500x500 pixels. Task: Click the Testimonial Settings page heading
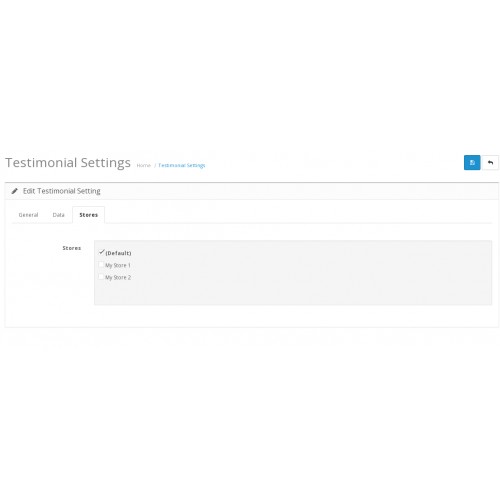tap(68, 163)
